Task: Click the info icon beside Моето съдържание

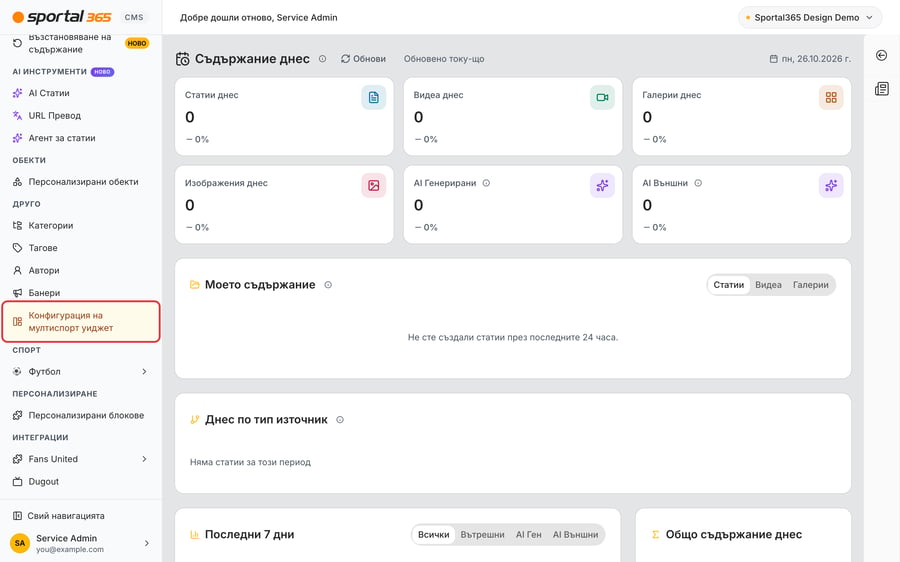Action: [328, 285]
